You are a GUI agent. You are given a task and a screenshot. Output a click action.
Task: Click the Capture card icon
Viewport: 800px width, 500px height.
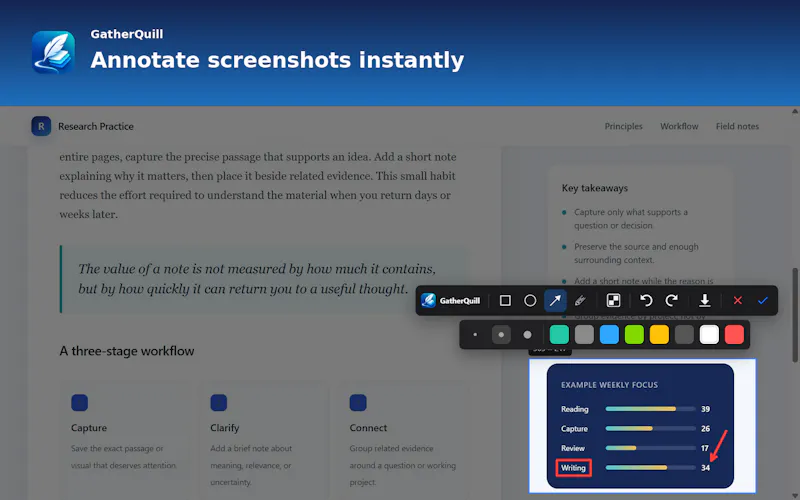pyautogui.click(x=80, y=403)
